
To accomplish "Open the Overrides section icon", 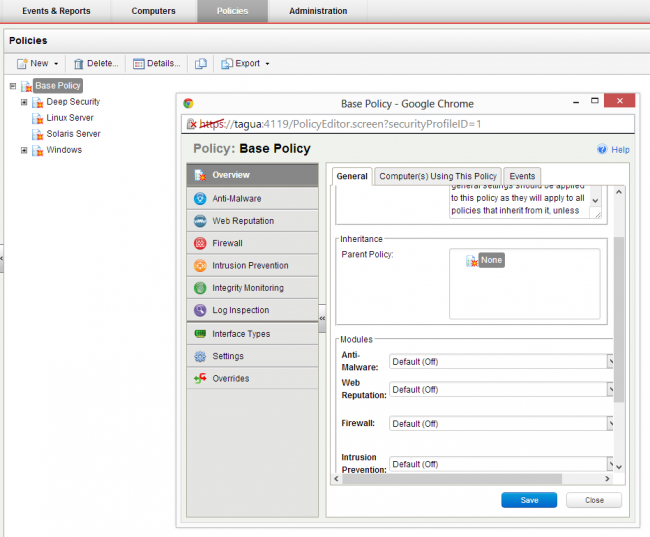I will click(200, 379).
